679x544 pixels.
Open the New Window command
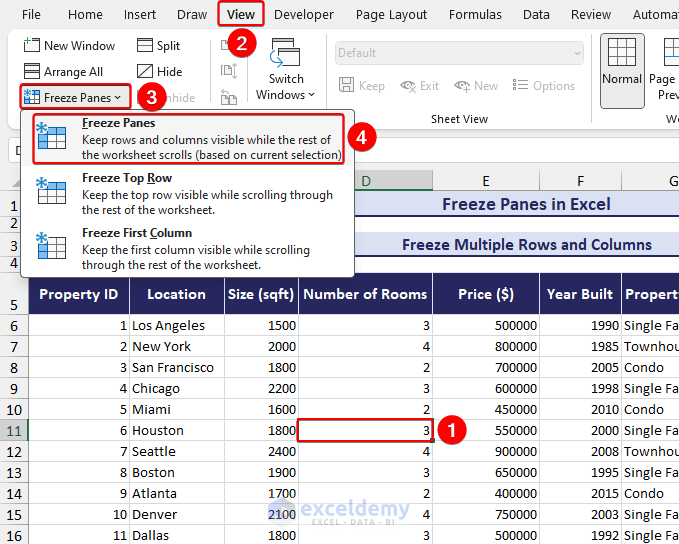click(69, 45)
